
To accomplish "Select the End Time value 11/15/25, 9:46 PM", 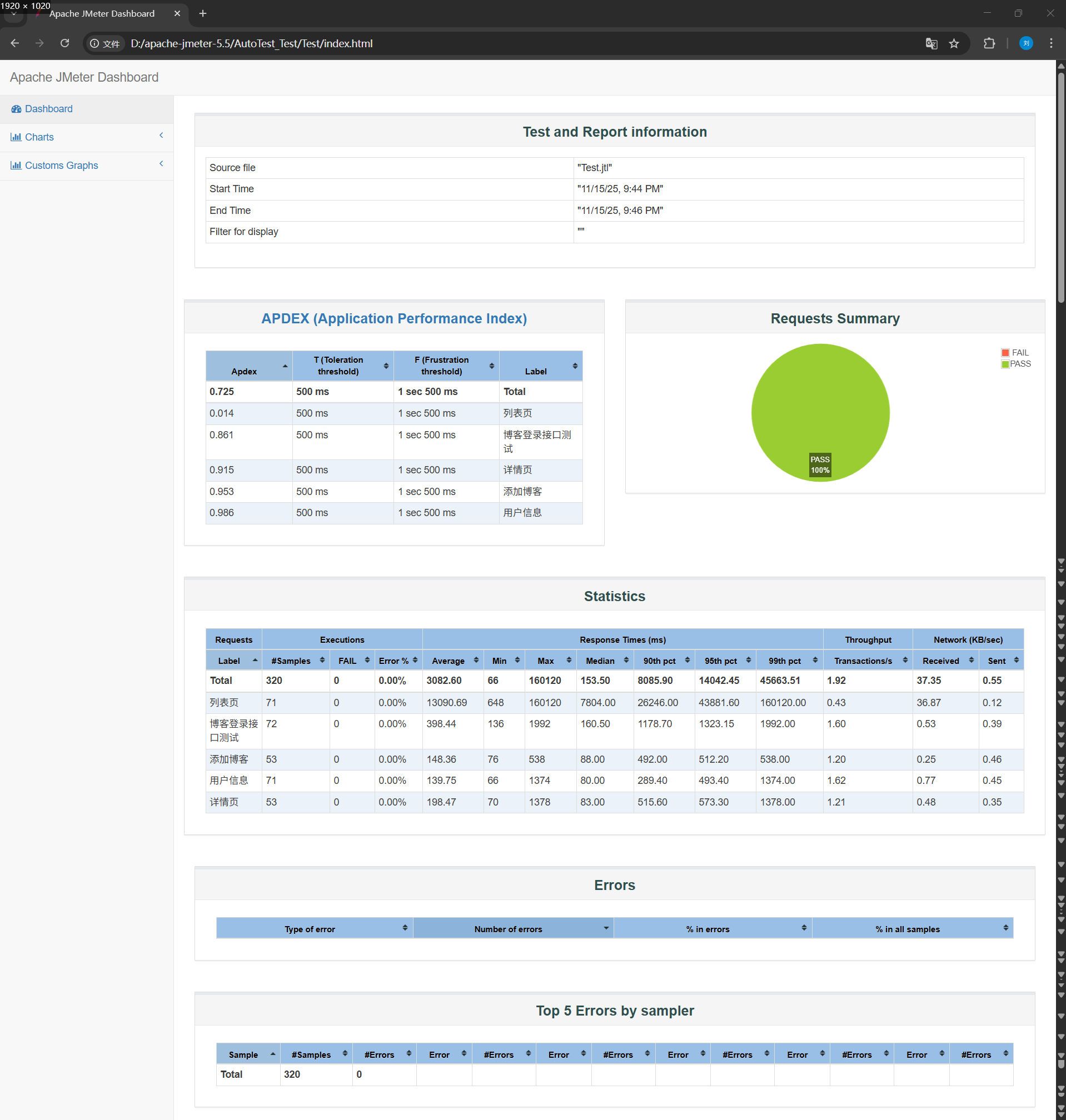I will (620, 211).
